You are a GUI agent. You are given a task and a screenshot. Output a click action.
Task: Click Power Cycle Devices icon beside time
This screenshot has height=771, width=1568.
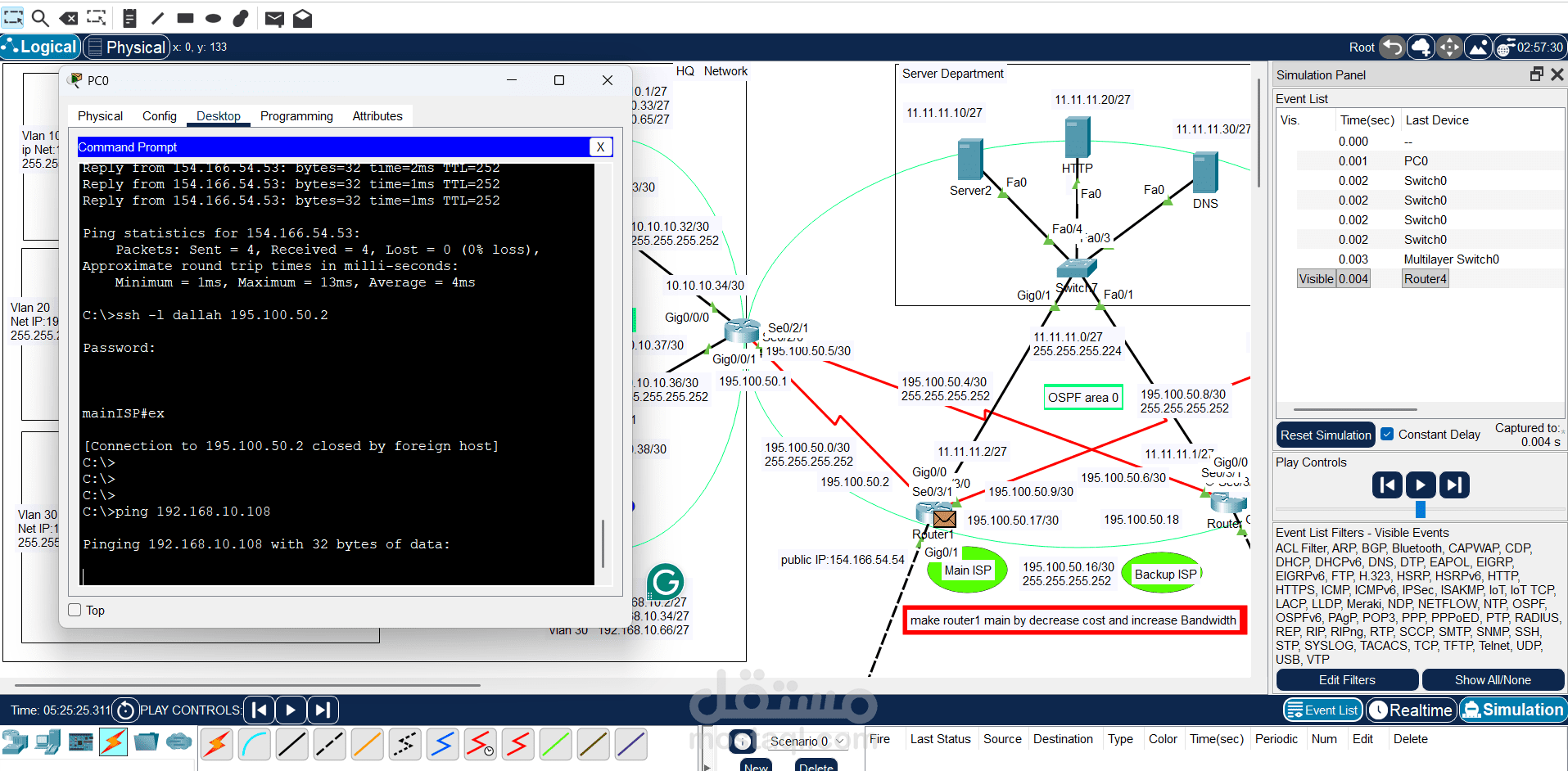[x=125, y=710]
